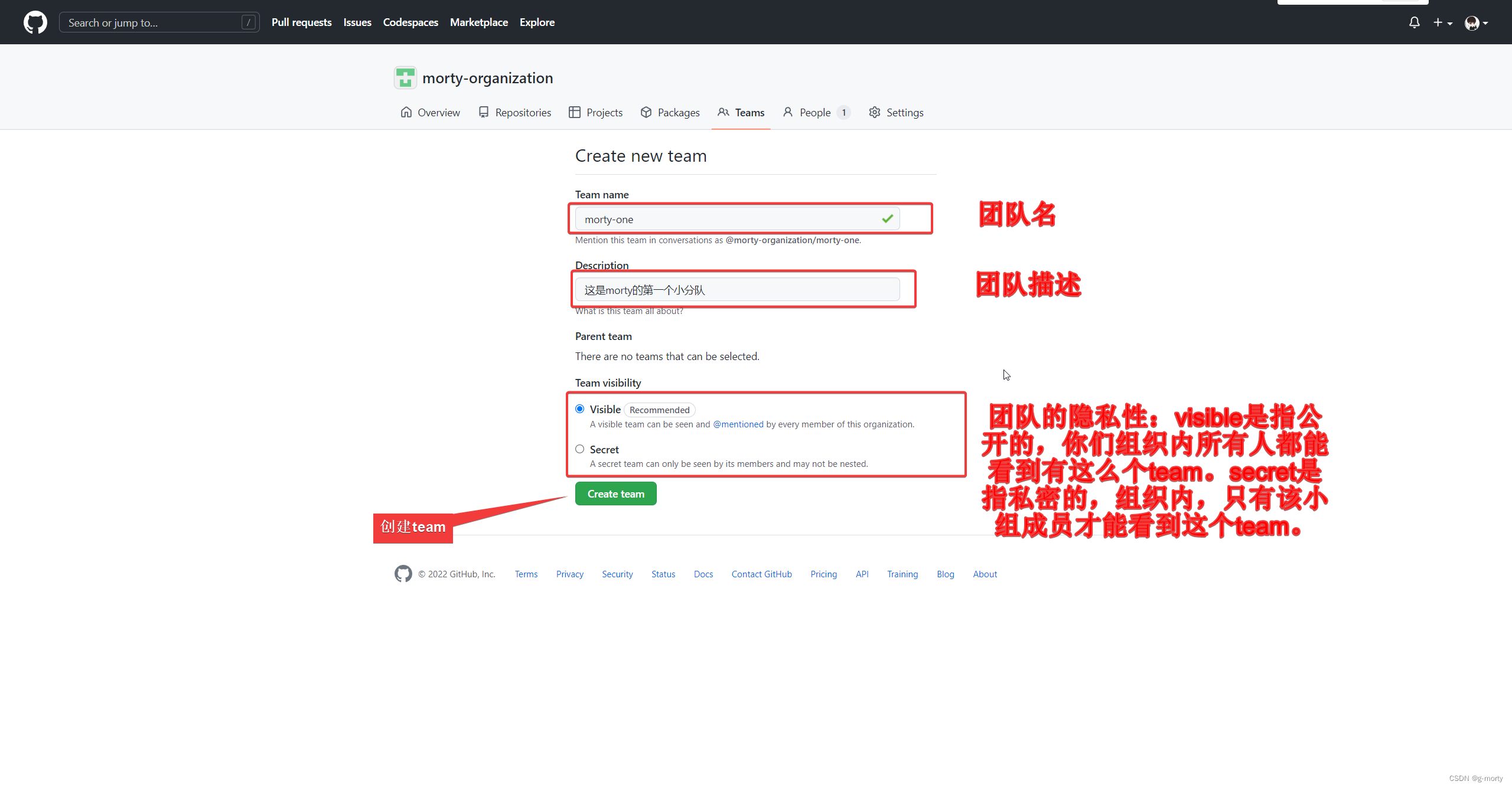Click the @mentioned link
Screen dimensions: 1512x788
pos(738,424)
